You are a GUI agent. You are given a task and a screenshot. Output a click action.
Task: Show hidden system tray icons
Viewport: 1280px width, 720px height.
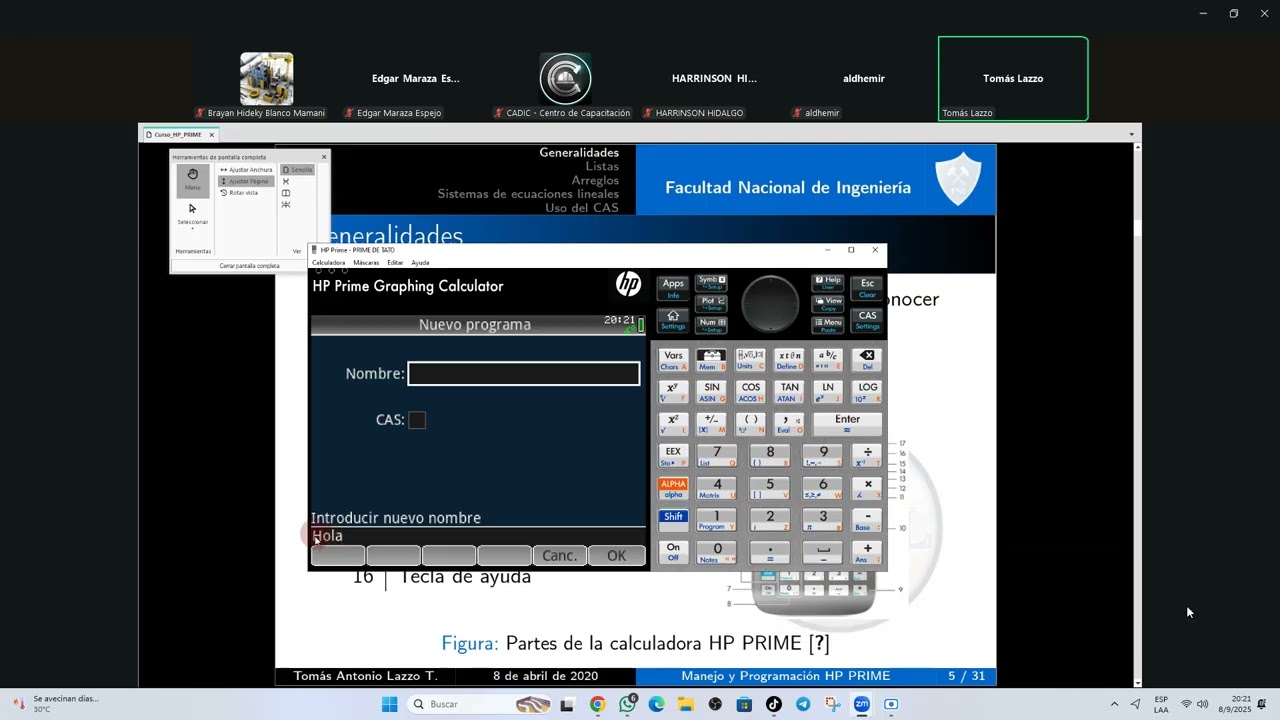[1114, 704]
